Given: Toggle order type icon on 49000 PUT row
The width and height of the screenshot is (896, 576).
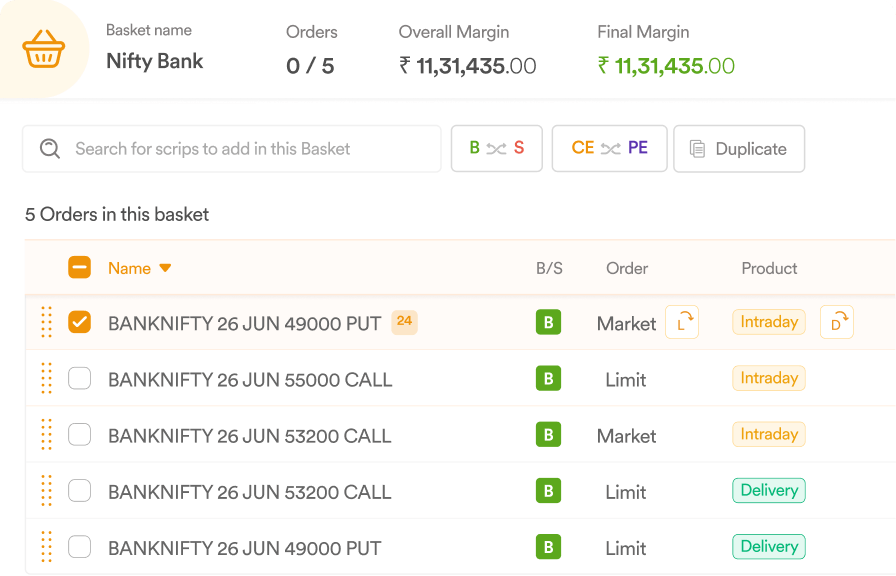Looking at the screenshot, I should [x=682, y=322].
